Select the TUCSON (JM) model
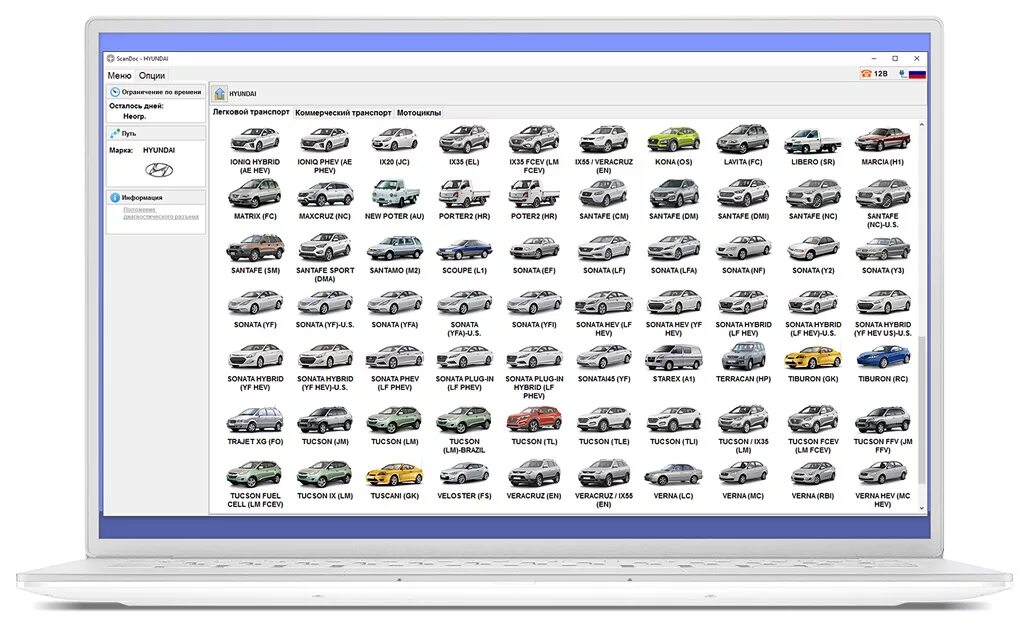This screenshot has width=1024, height=626. 325,425
